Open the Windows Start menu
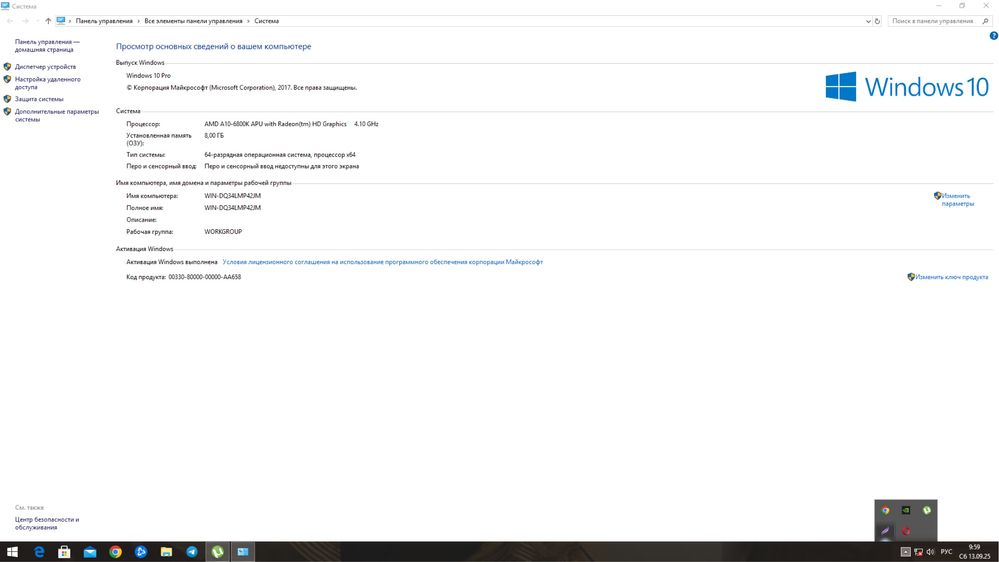999x562 pixels. pyautogui.click(x=12, y=552)
